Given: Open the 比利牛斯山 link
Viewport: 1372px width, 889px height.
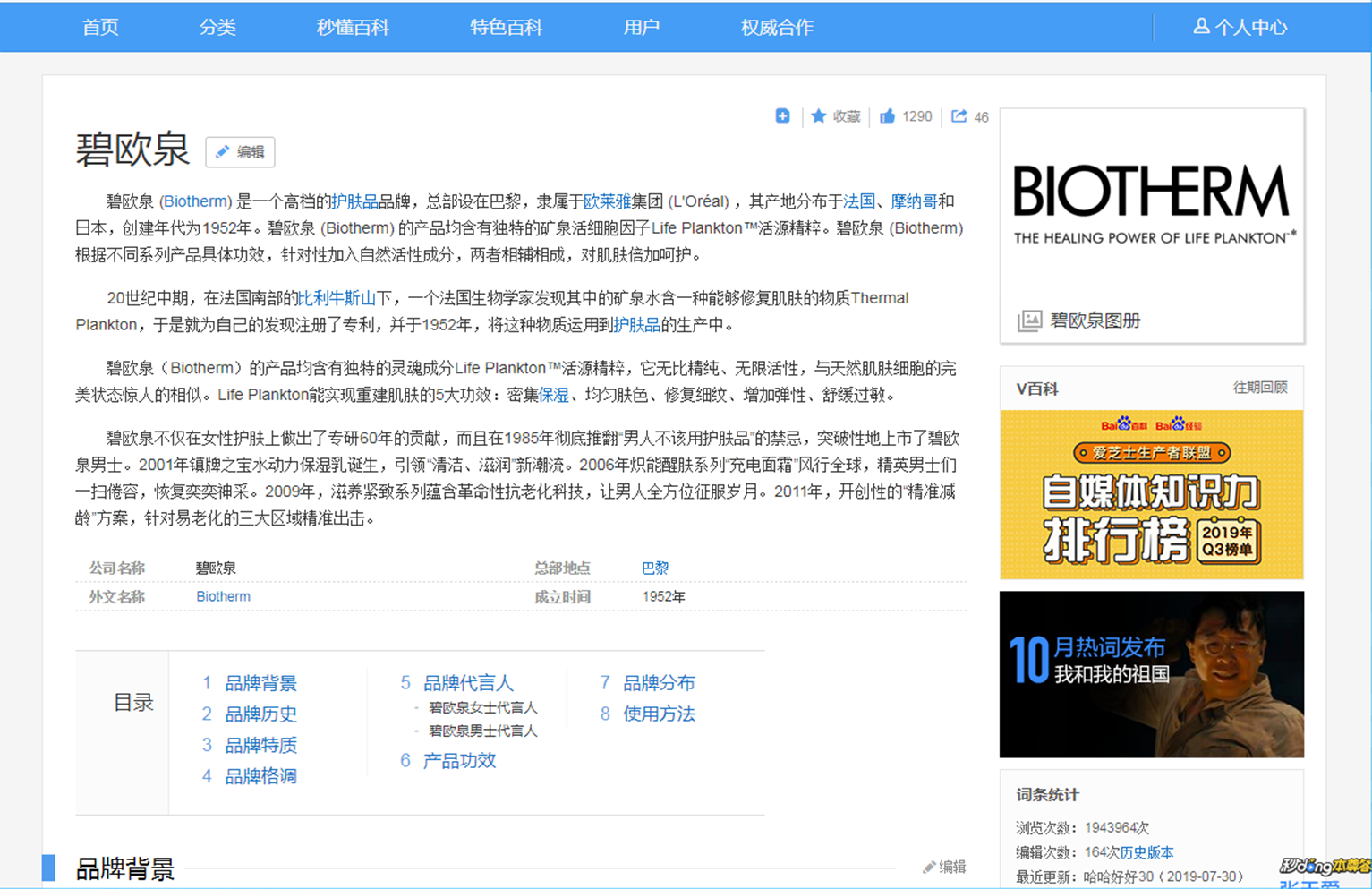Looking at the screenshot, I should [337, 298].
